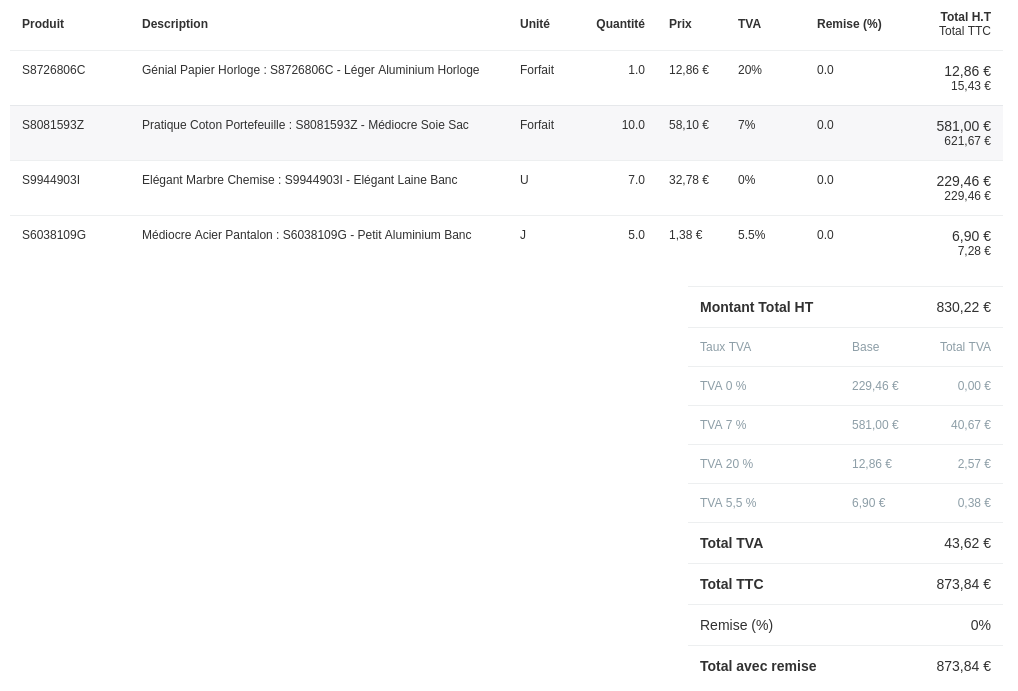The height and width of the screenshot is (691, 1018).
Task: Click the quantity 1.0 cell
Action: (636, 70)
